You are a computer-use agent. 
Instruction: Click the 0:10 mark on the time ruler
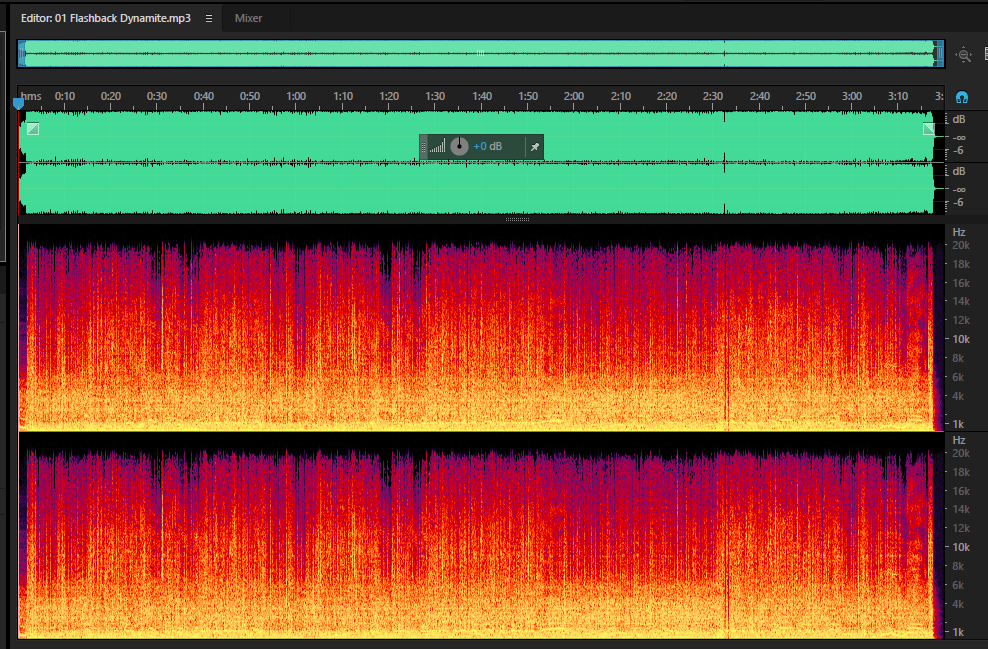(x=65, y=96)
